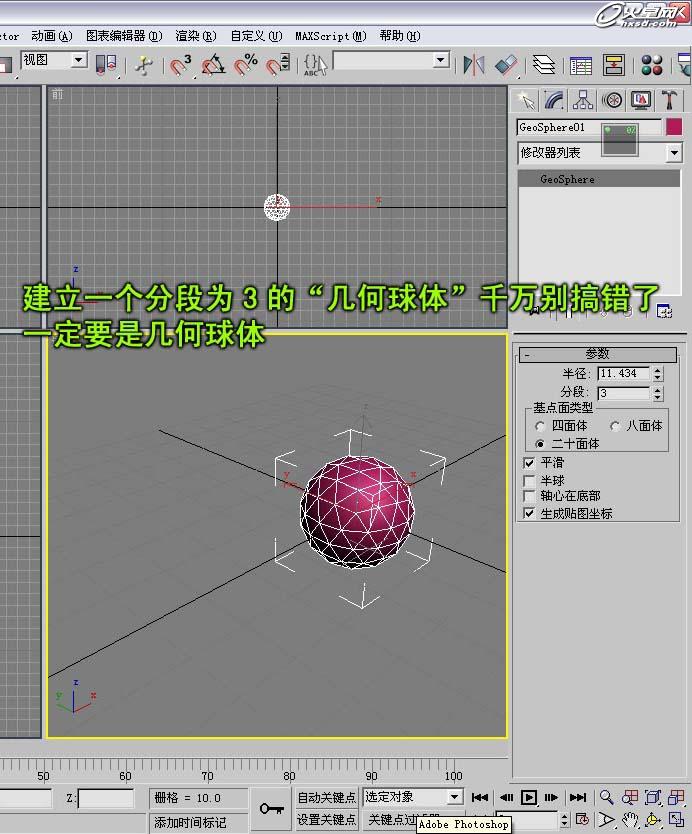Open the 帮助(H) menu
The width and height of the screenshot is (692, 834).
coord(400,35)
